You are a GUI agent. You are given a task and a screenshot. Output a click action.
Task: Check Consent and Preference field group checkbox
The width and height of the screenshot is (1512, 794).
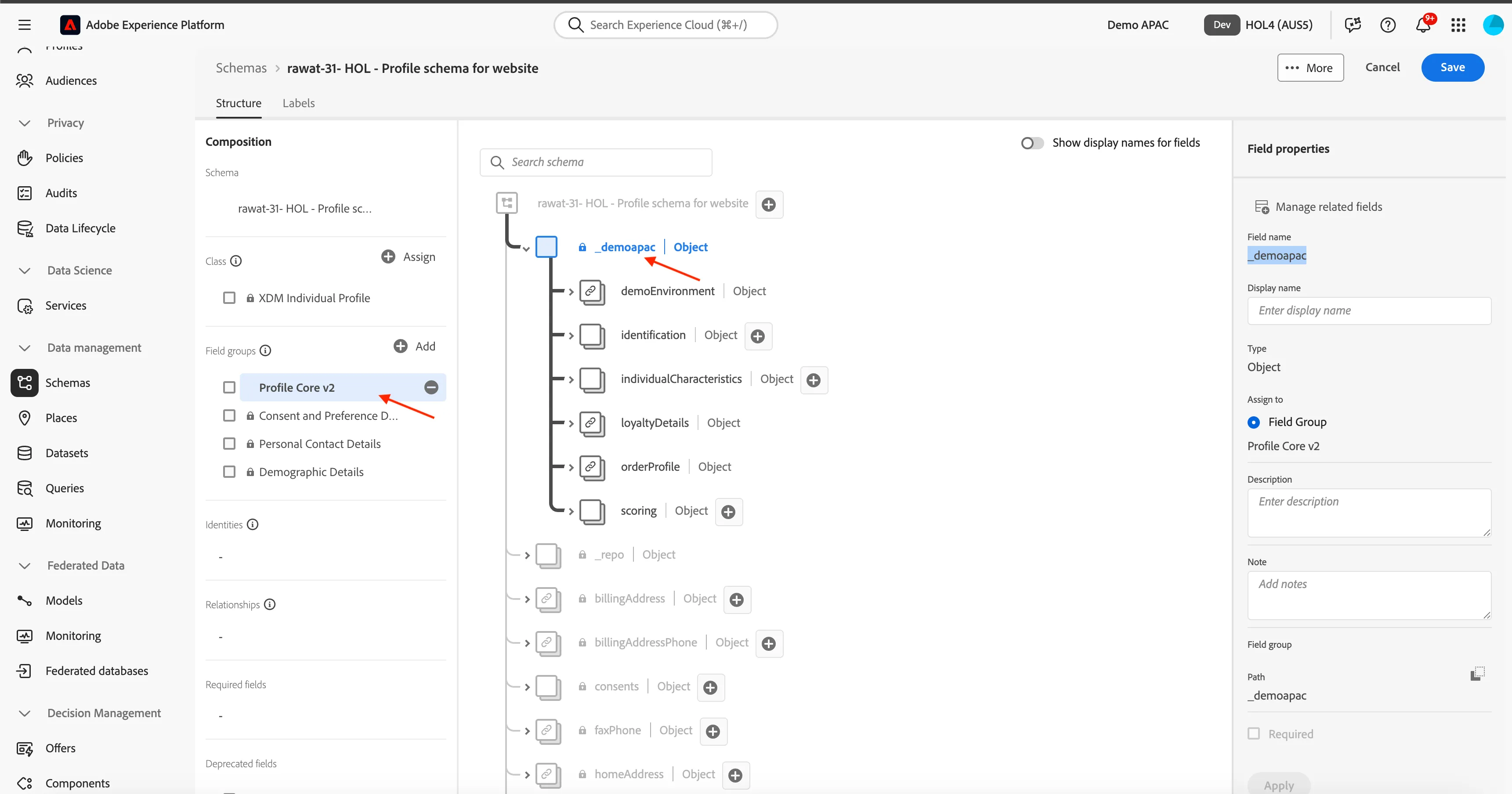[229, 415]
